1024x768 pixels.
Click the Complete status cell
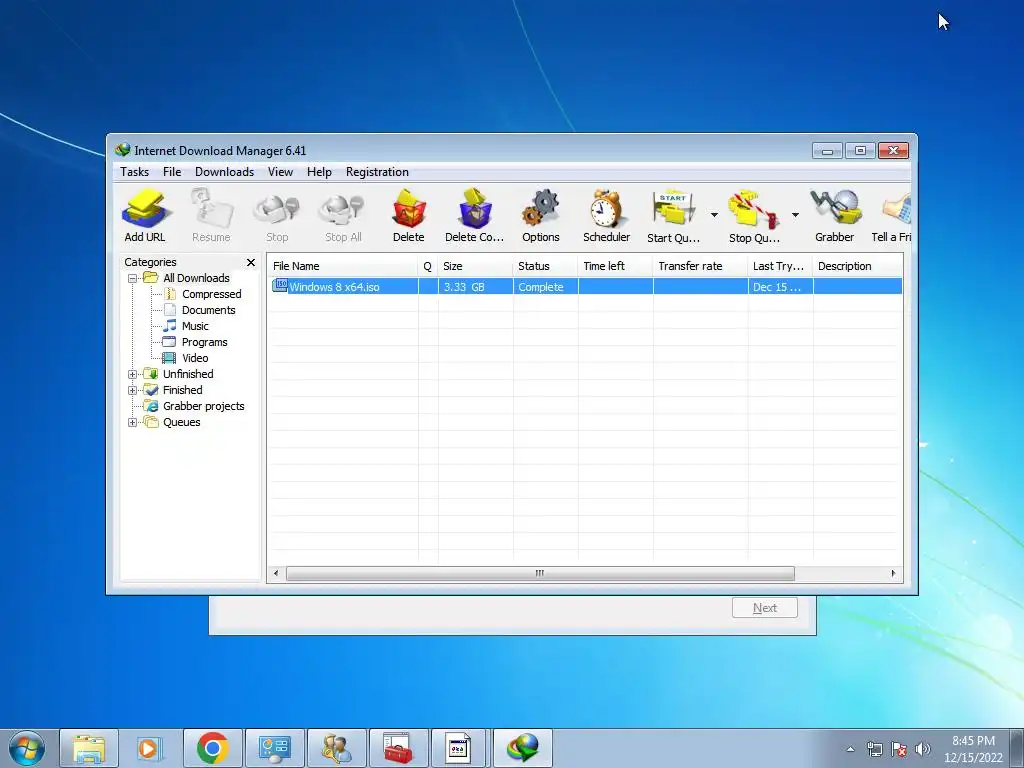pos(545,287)
